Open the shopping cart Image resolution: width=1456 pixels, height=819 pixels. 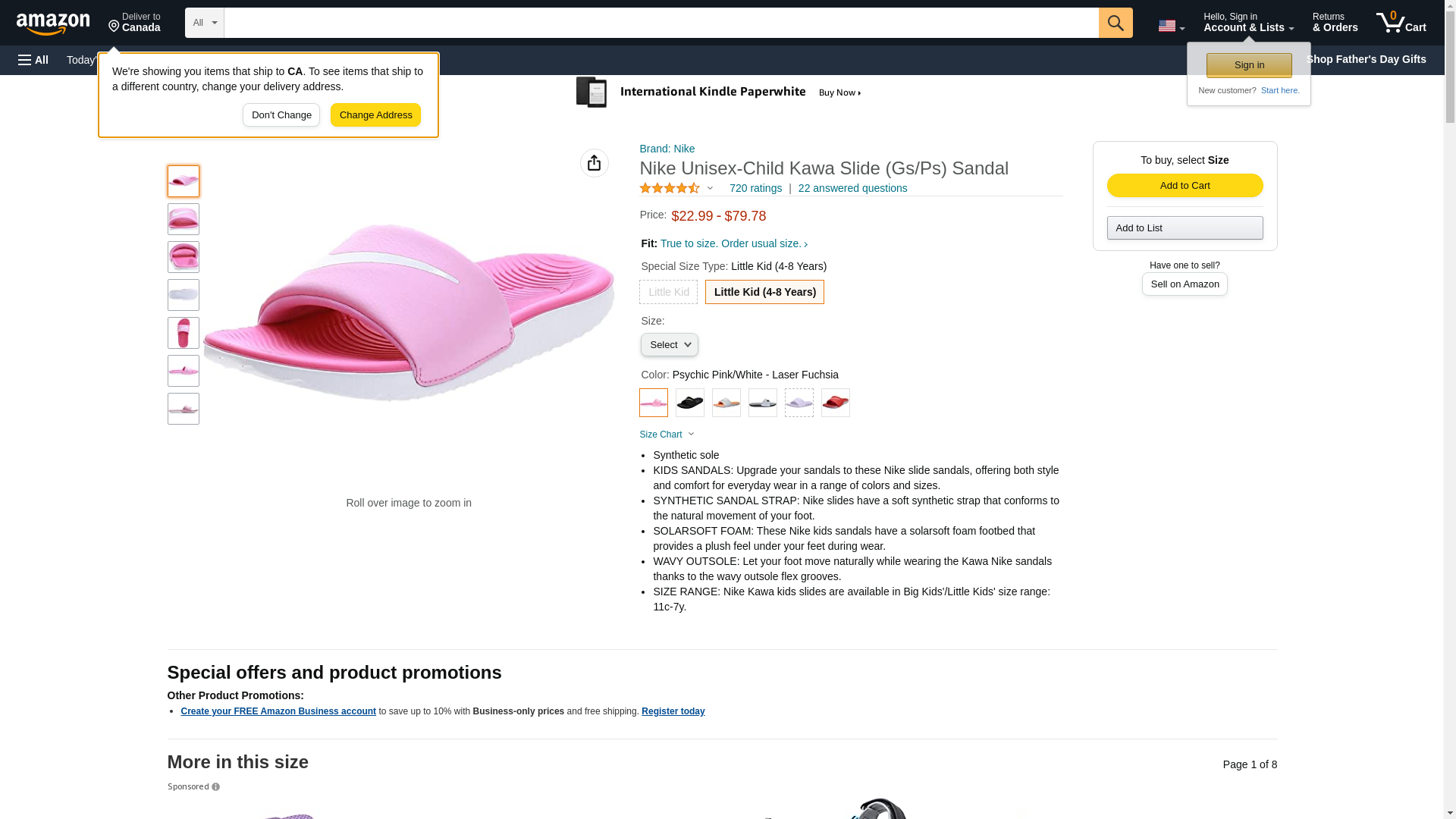point(1401,23)
